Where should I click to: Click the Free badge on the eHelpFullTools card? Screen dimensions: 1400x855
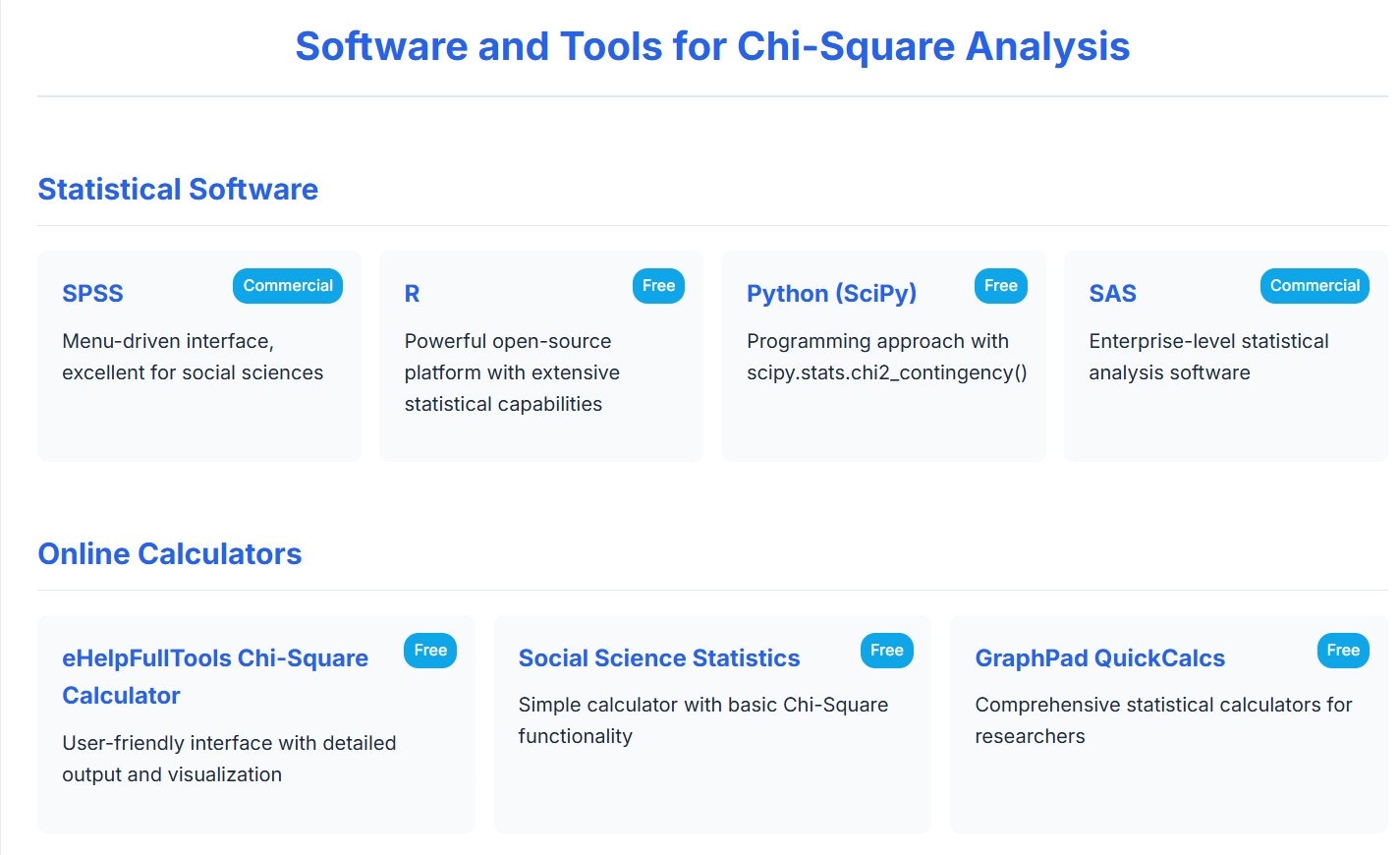point(429,650)
